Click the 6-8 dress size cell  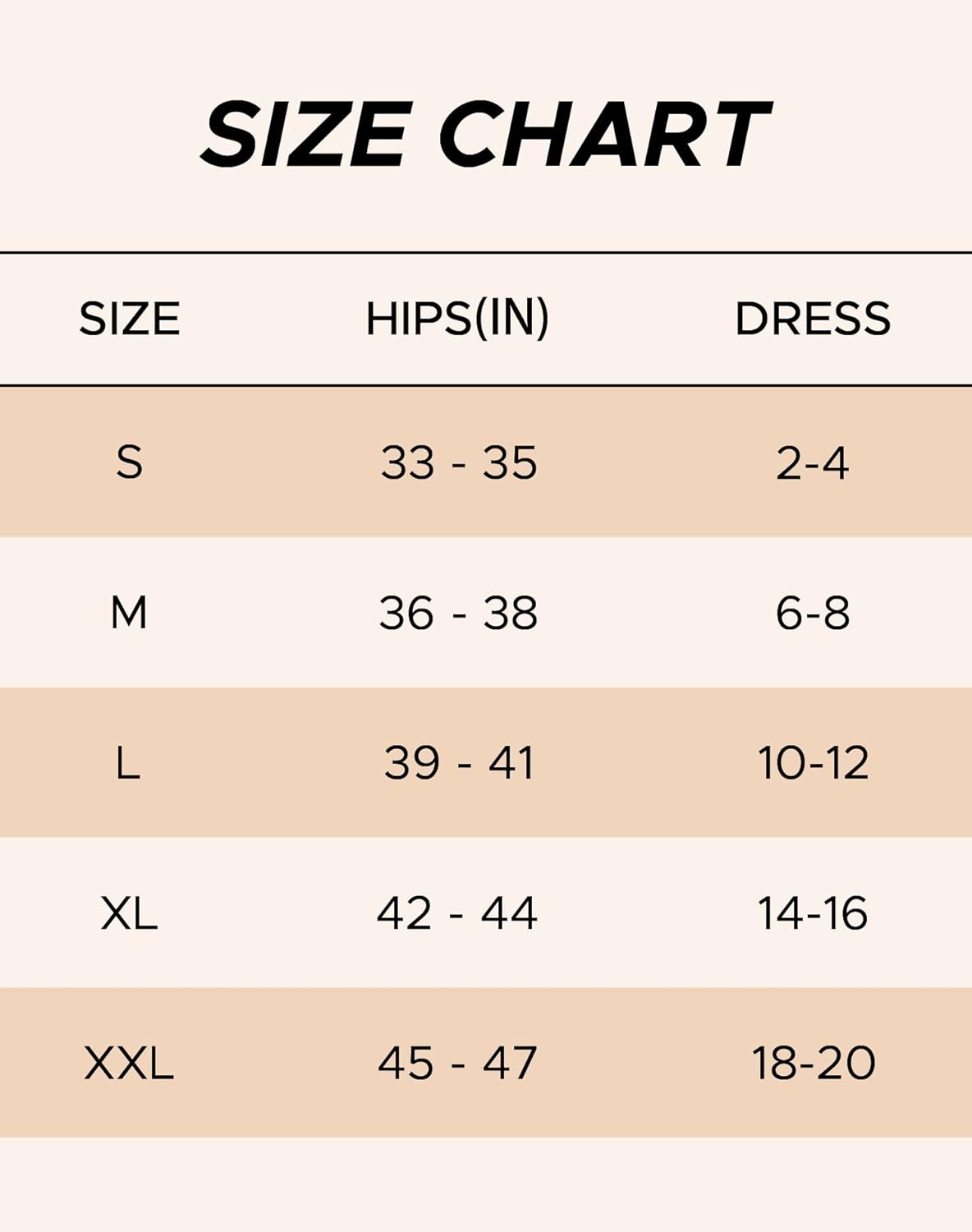pyautogui.click(x=812, y=613)
